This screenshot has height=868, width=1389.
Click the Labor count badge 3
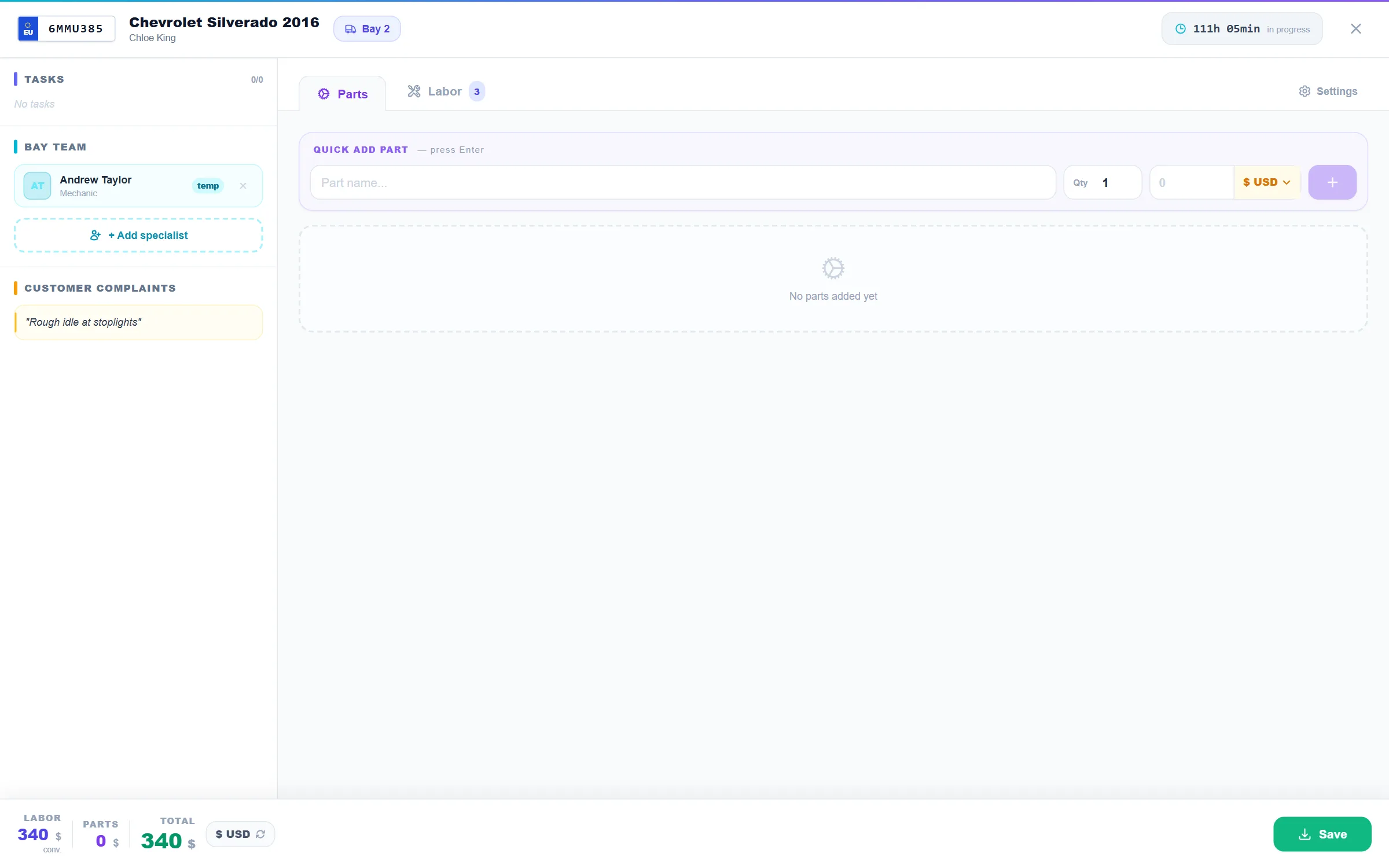pyautogui.click(x=477, y=91)
